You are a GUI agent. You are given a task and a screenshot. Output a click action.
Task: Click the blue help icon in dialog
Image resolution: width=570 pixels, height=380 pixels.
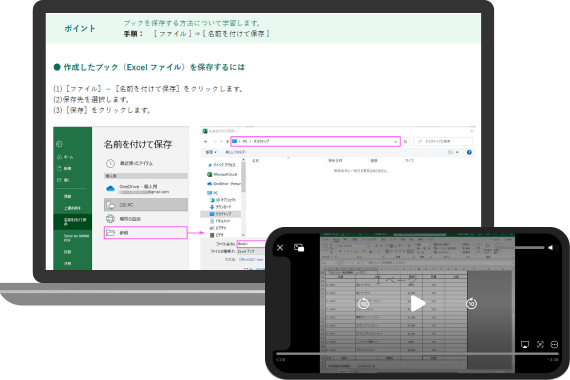pyautogui.click(x=469, y=152)
